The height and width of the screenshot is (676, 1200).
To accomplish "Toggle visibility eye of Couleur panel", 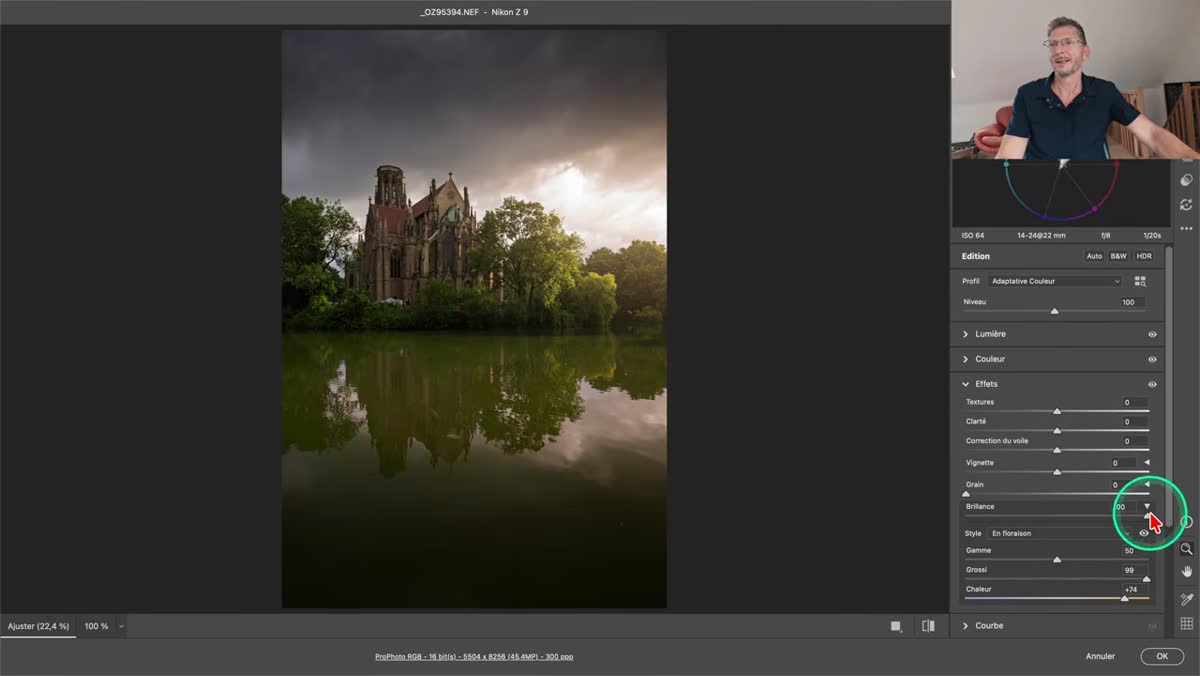I will point(1152,359).
